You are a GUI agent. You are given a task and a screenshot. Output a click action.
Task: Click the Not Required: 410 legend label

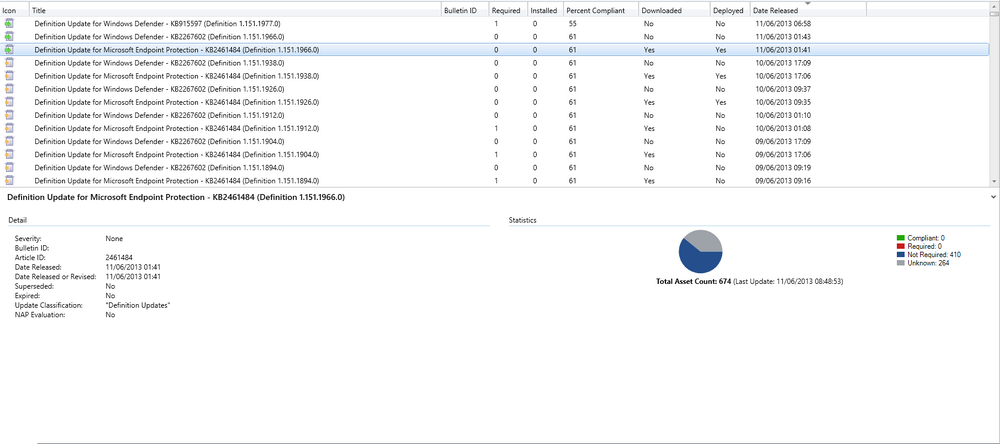(x=934, y=255)
